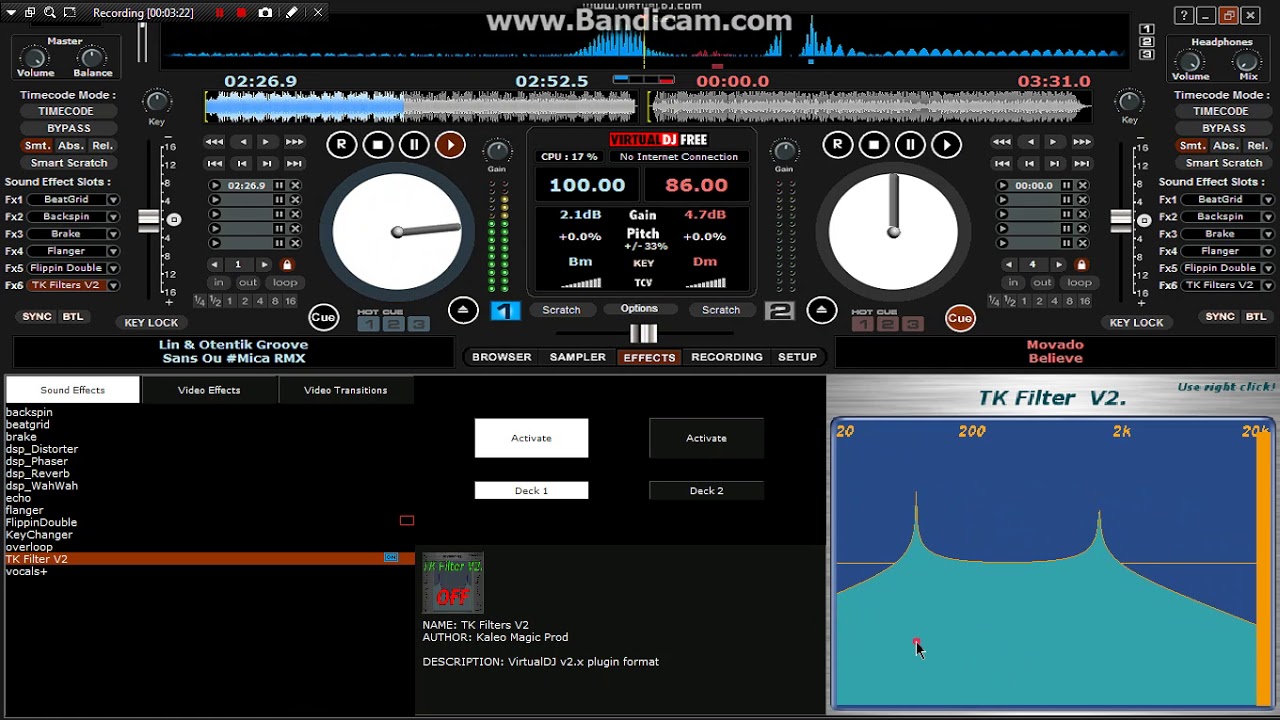Enable Smt. timecode mode on left deck
This screenshot has width=1280, height=720.
tap(37, 146)
